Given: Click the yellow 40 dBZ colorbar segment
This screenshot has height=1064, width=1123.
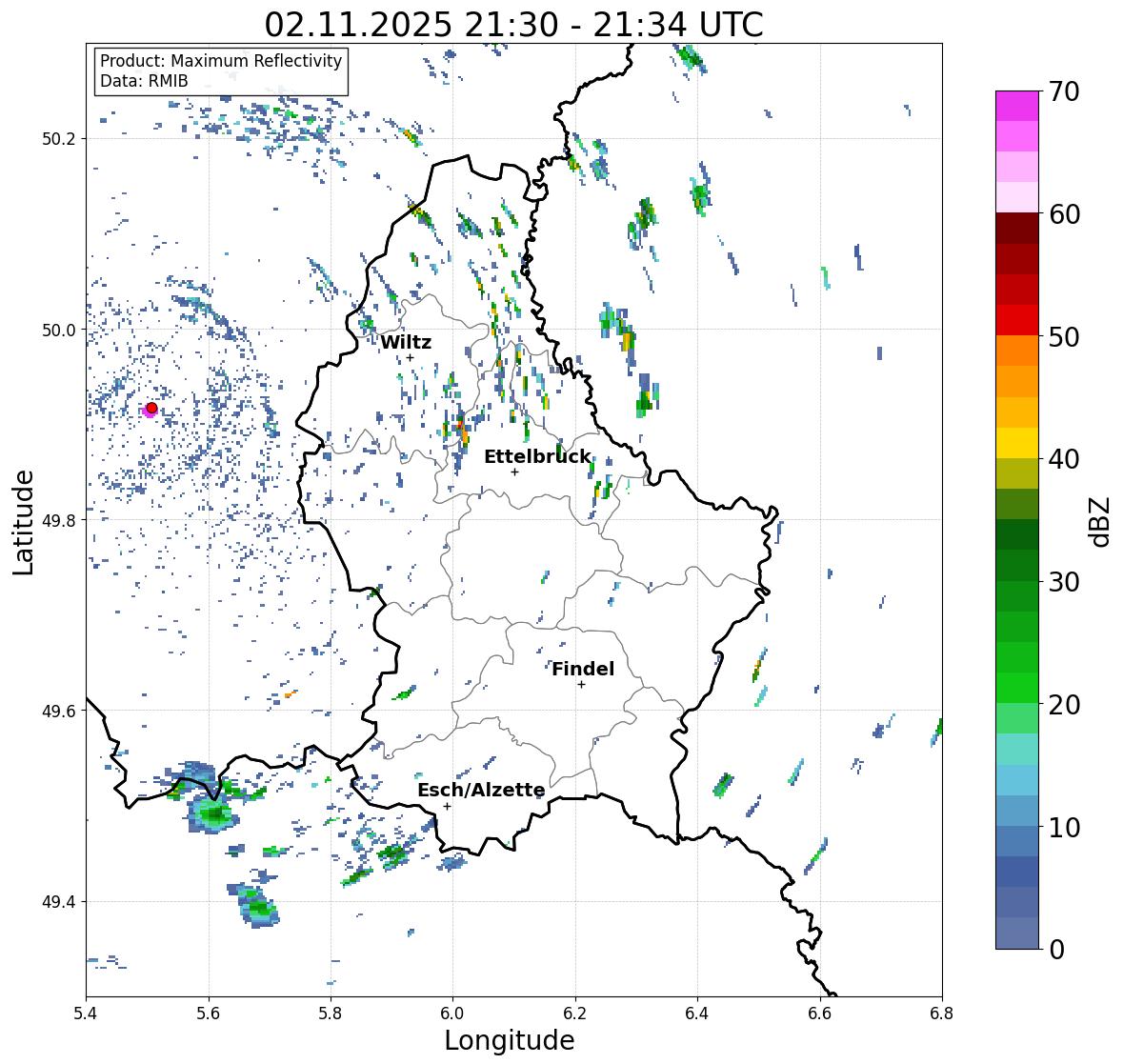Looking at the screenshot, I should tap(1017, 443).
